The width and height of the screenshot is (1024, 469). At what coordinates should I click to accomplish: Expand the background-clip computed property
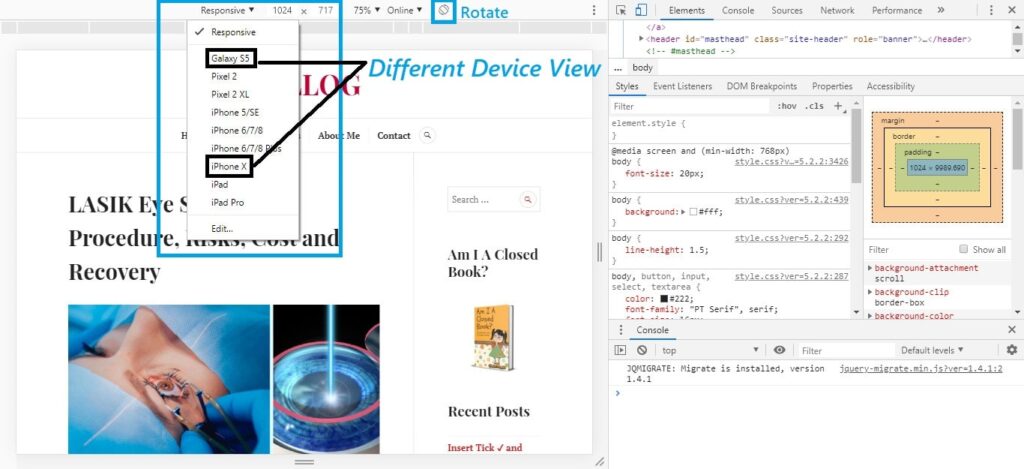tap(870, 292)
